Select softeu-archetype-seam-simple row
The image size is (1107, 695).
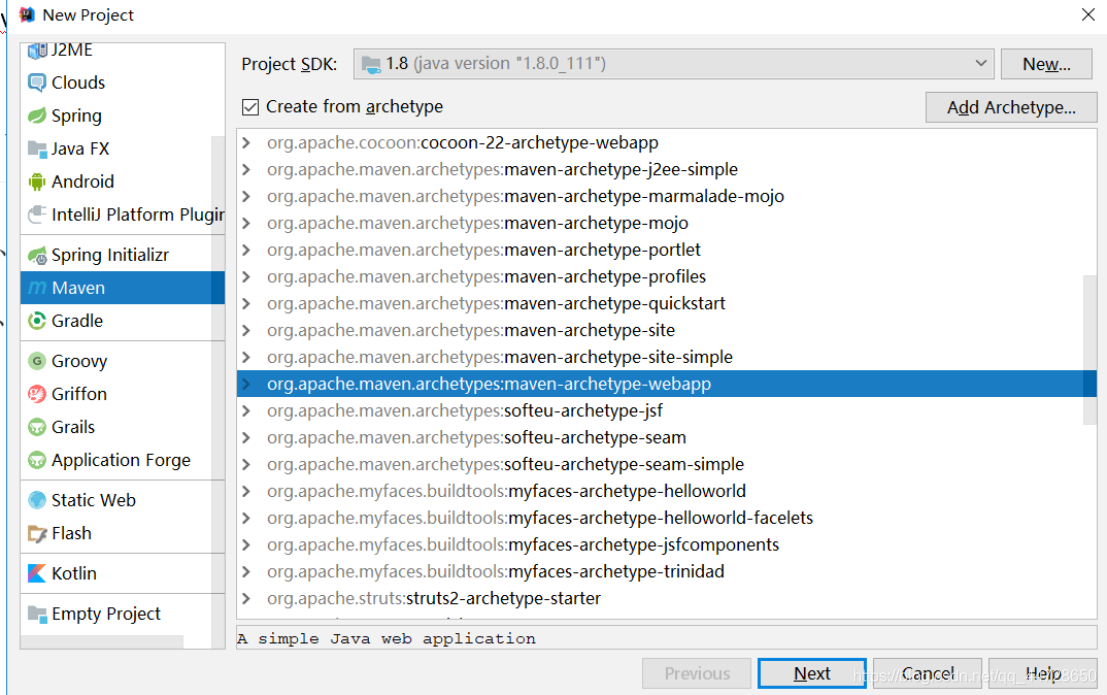point(666,465)
